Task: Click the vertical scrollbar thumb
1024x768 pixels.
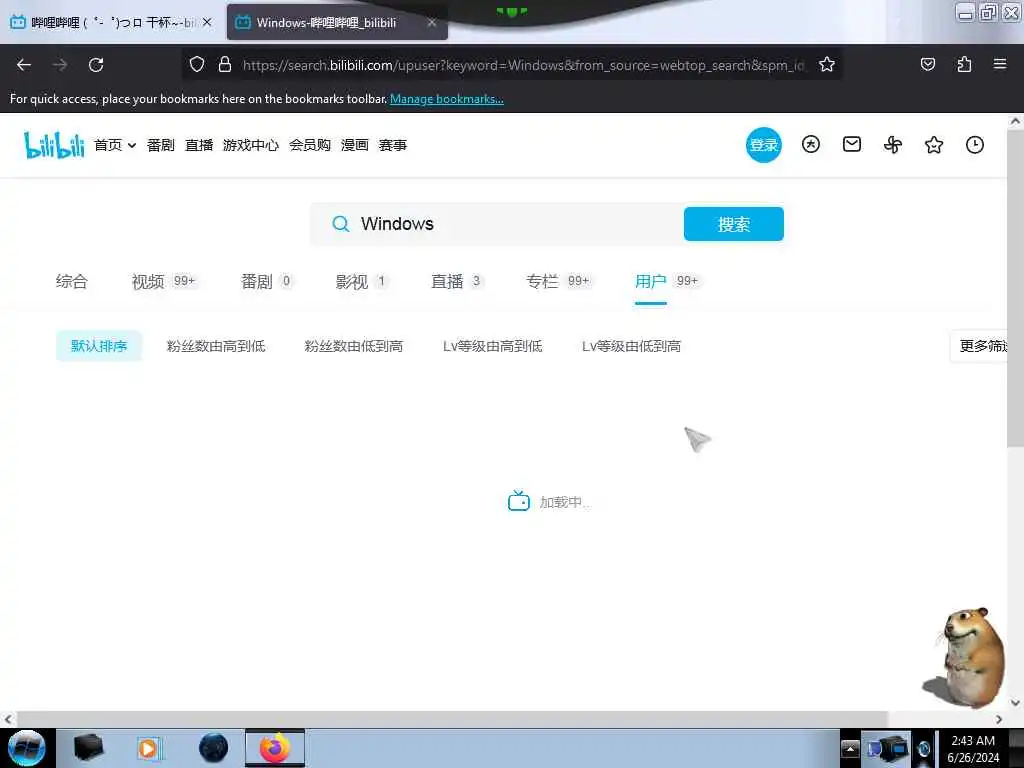Action: coord(1015,289)
